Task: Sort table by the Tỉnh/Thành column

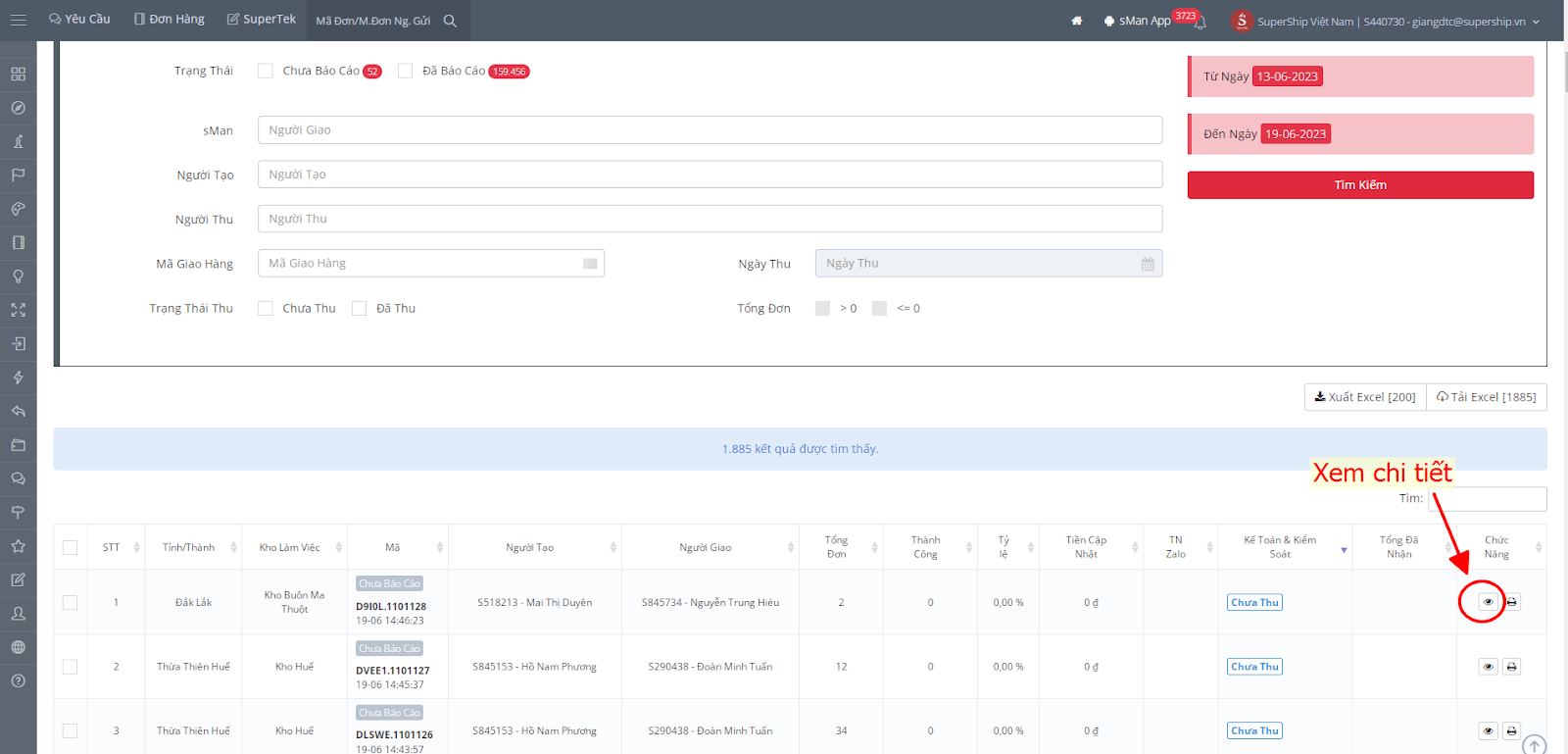Action: tap(194, 547)
